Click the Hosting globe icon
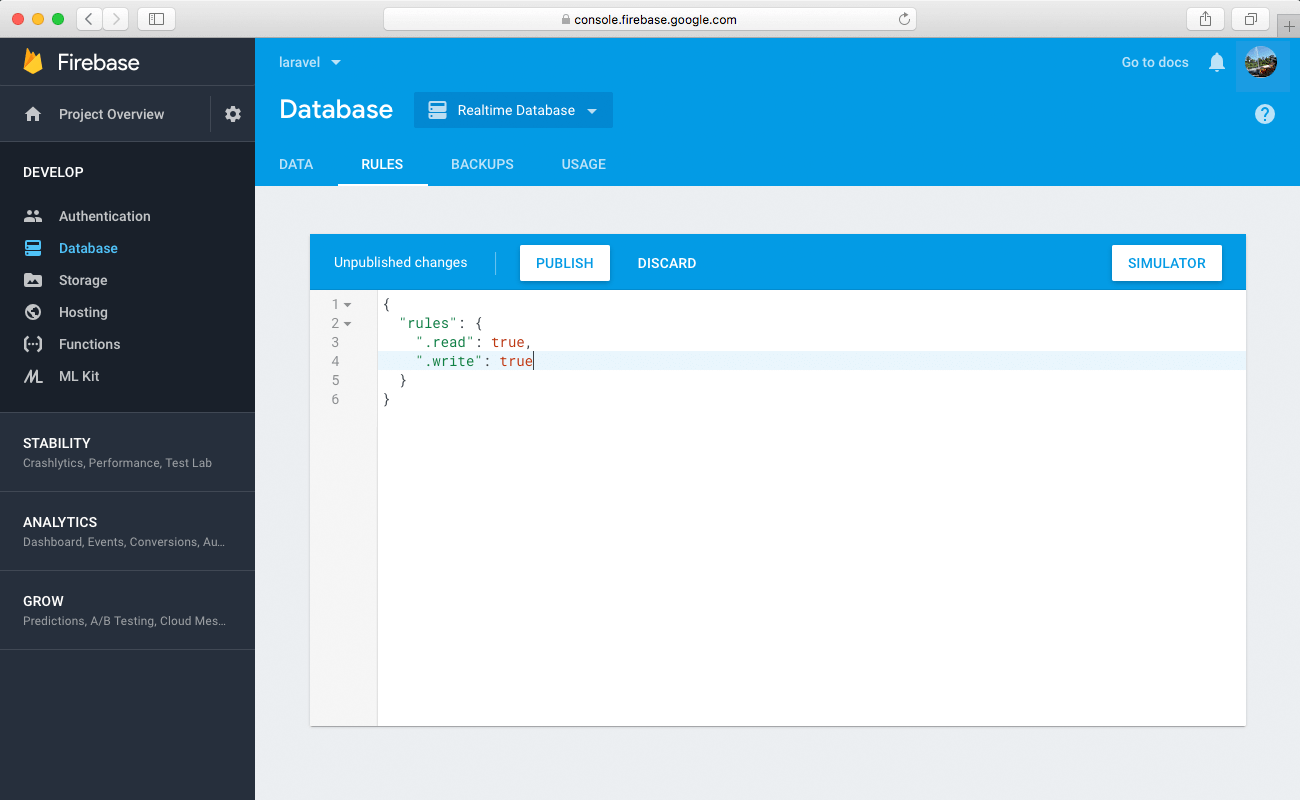The image size is (1300, 800). tap(33, 312)
